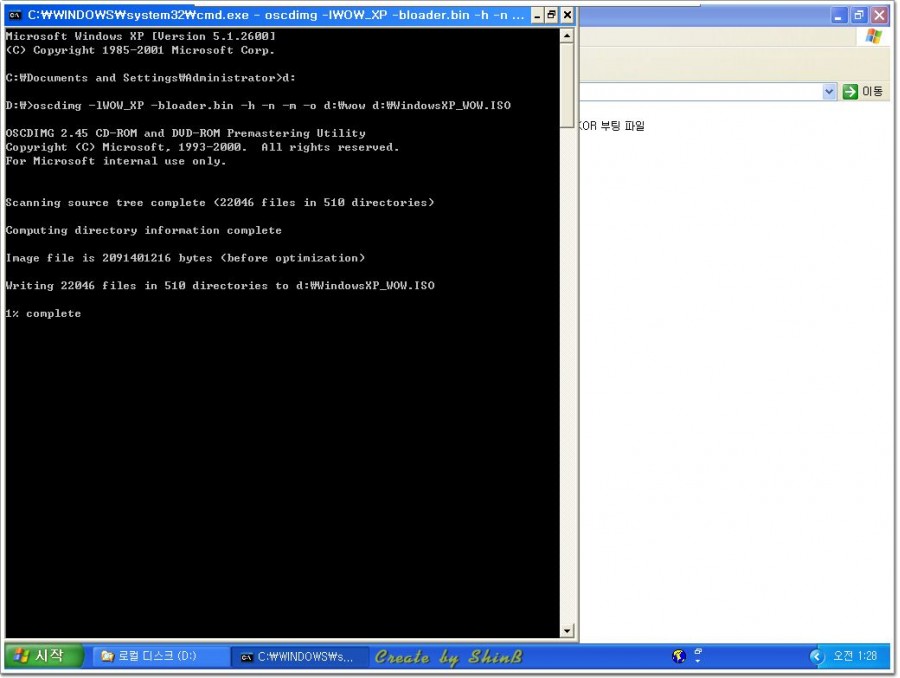Close the Explorer window behind

(x=879, y=16)
